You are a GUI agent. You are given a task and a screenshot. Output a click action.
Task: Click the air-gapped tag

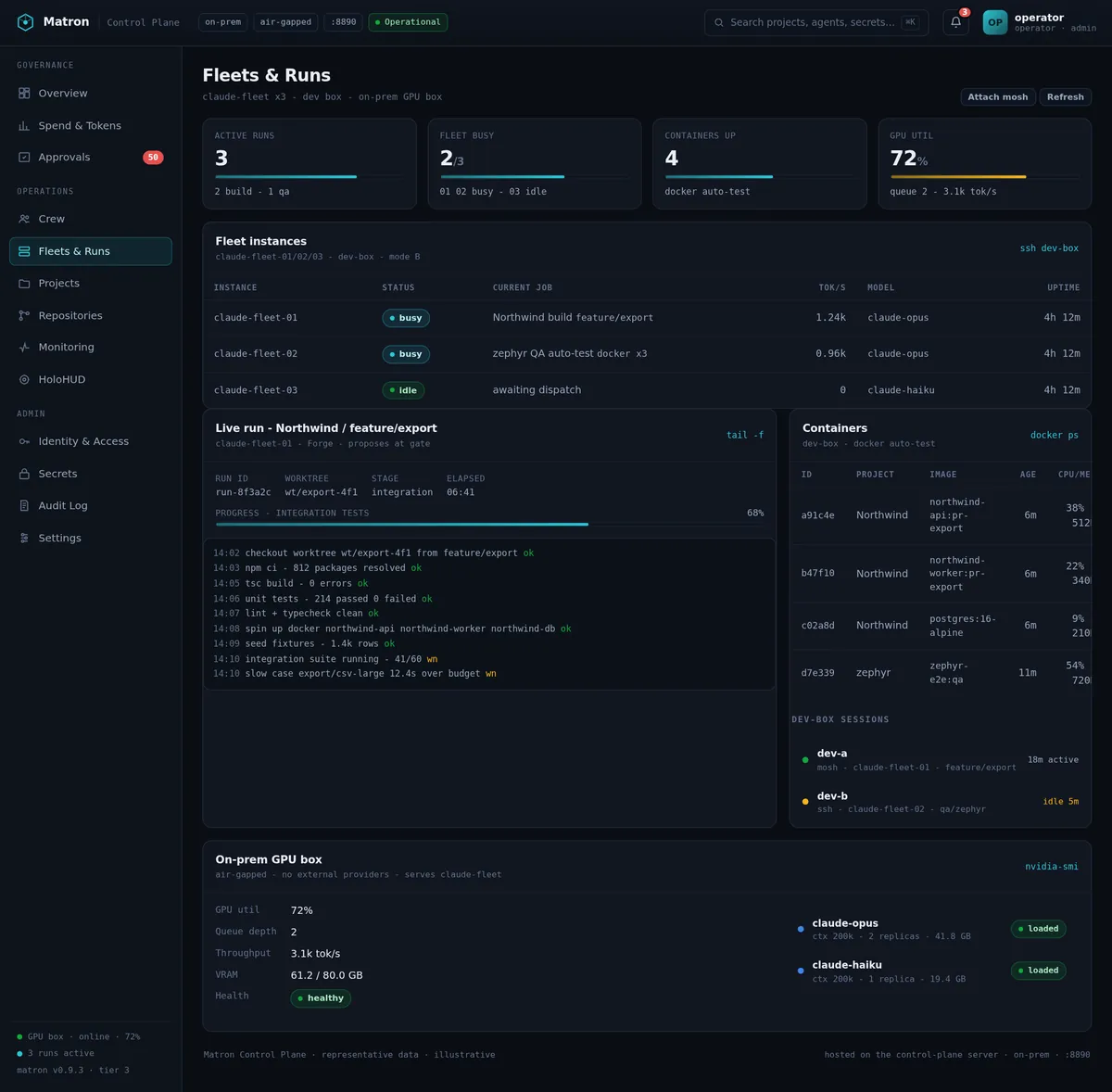(x=285, y=22)
